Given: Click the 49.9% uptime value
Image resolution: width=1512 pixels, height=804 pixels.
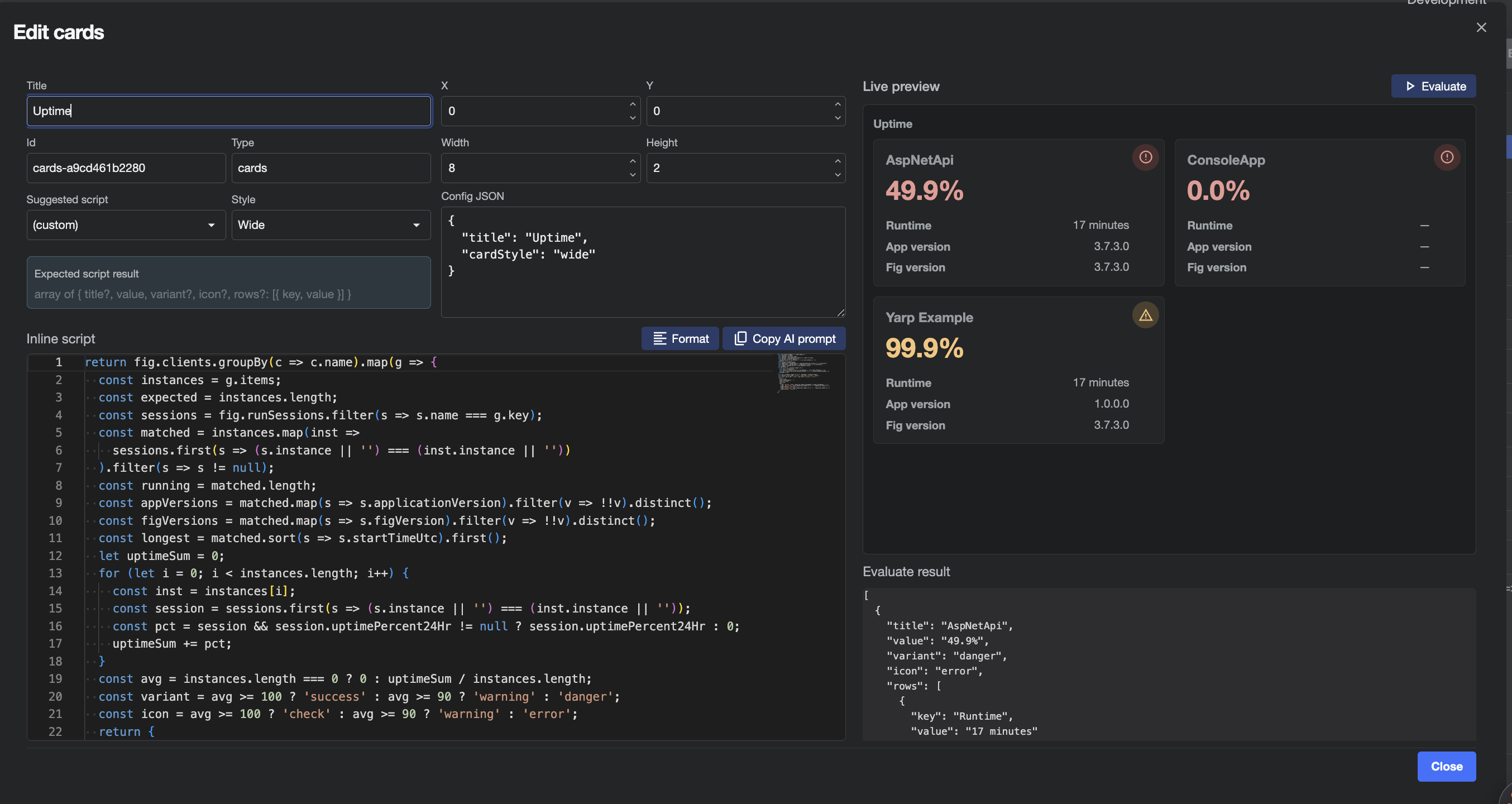Looking at the screenshot, I should 925,191.
